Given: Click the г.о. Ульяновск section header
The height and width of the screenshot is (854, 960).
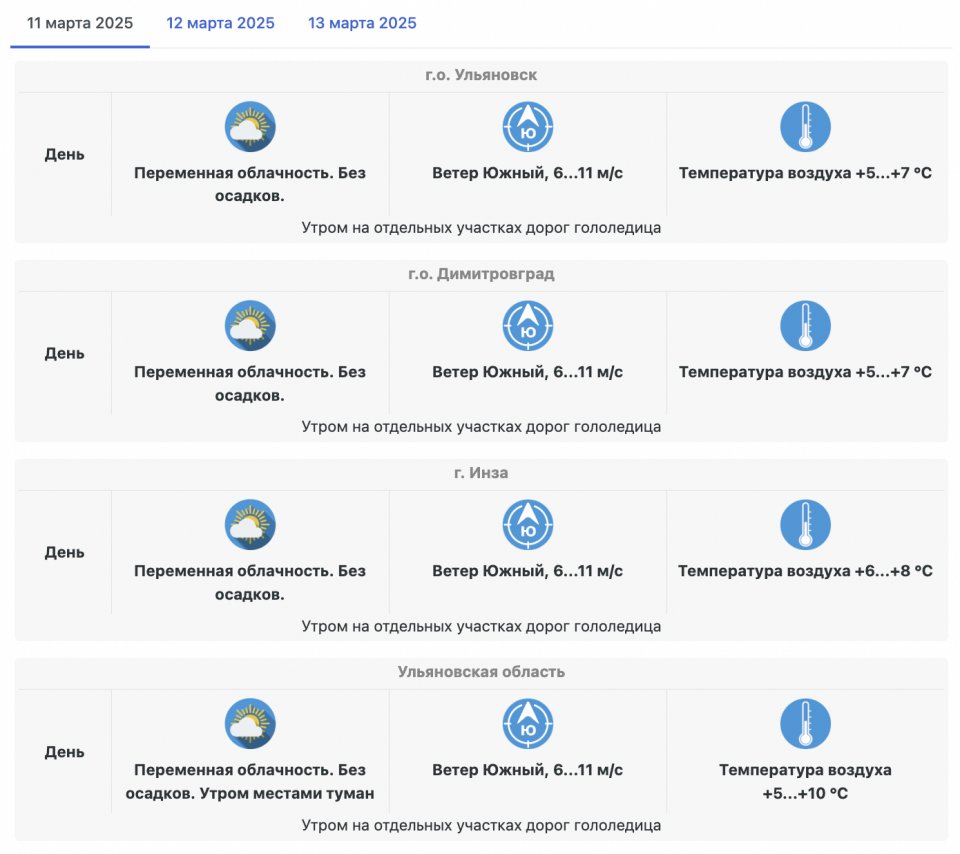Looking at the screenshot, I should click(x=481, y=75).
